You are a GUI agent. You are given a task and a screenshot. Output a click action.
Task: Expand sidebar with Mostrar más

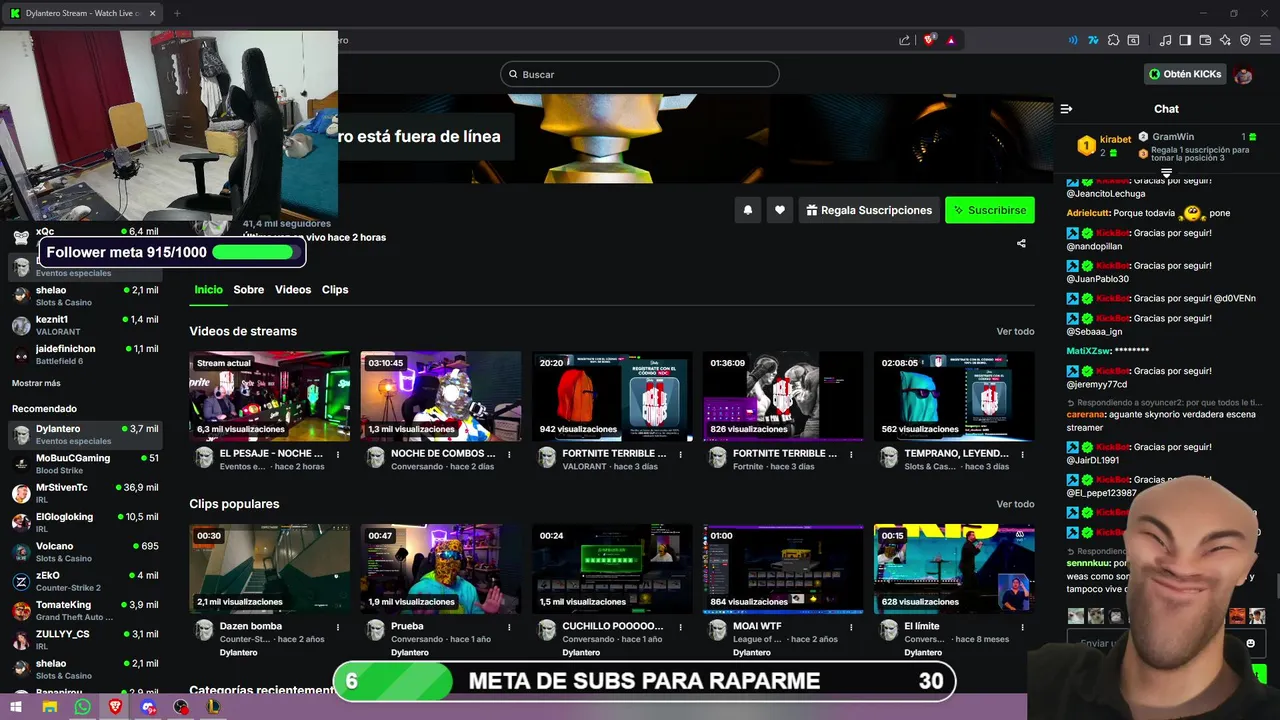[36, 383]
